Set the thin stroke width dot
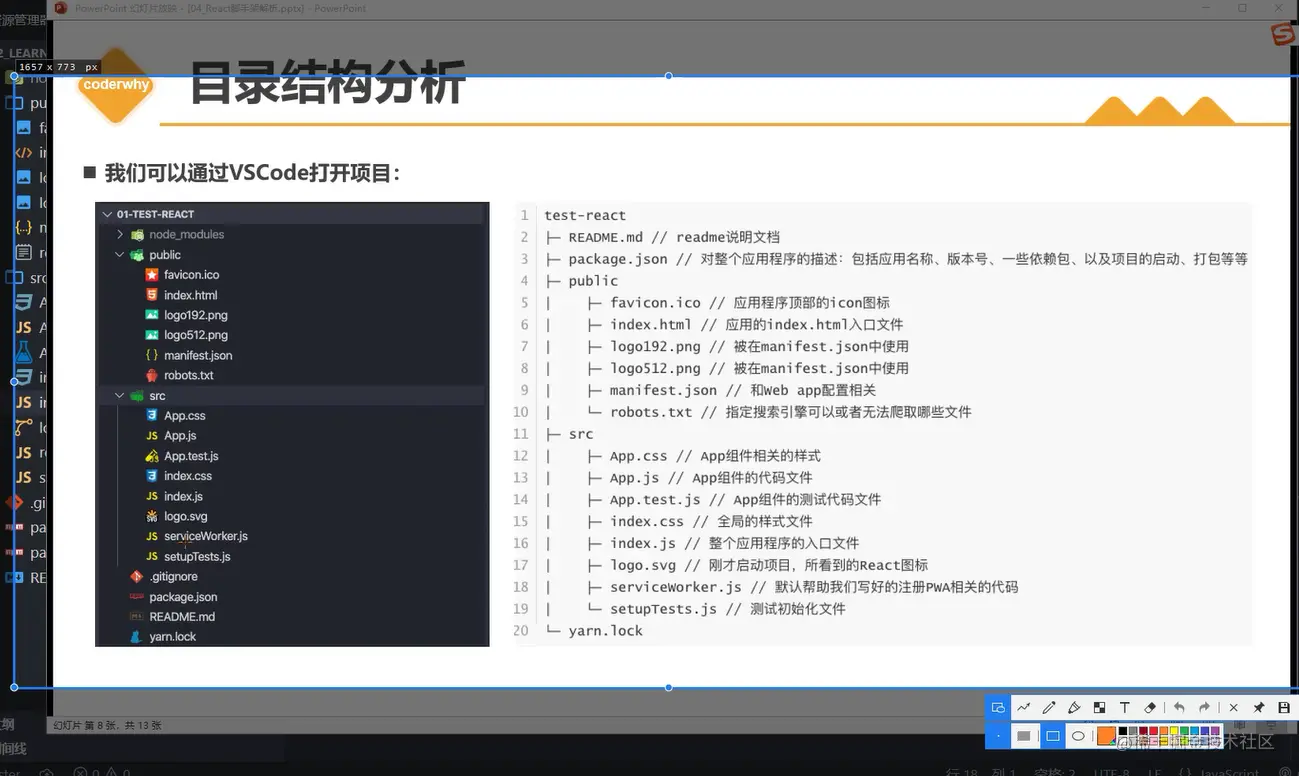 click(998, 736)
